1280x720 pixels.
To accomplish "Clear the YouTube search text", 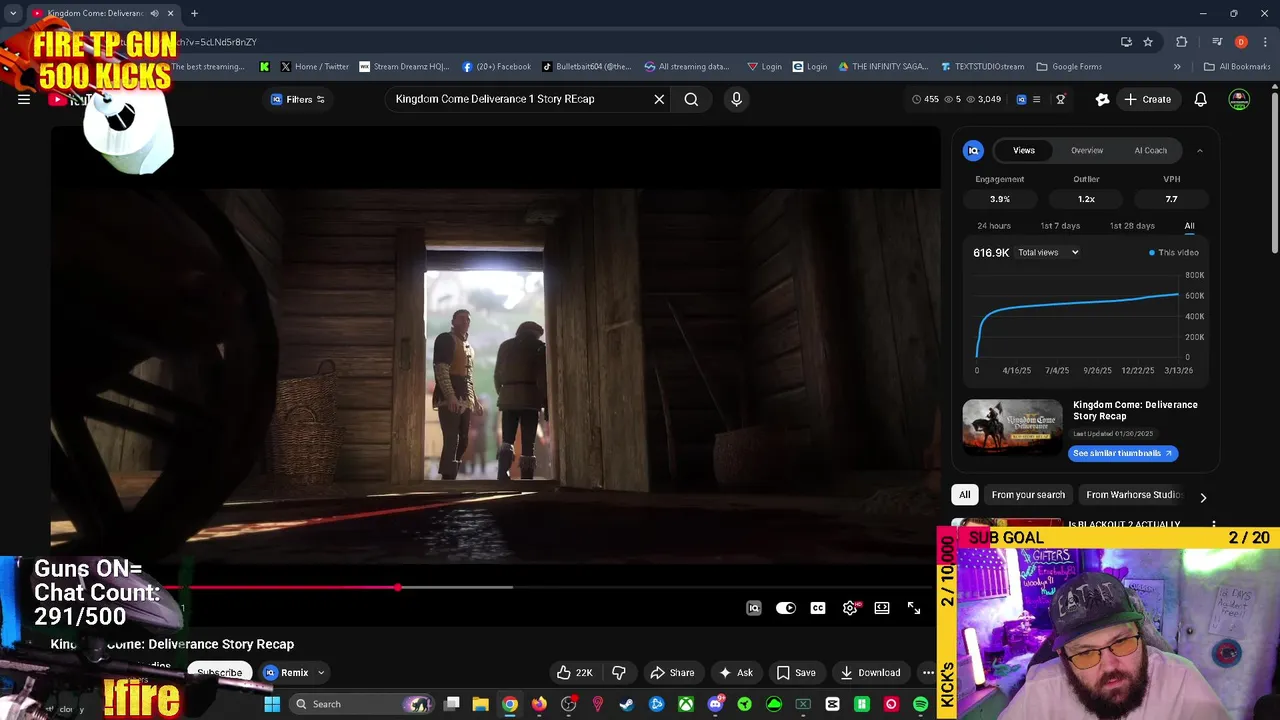I will 659,99.
